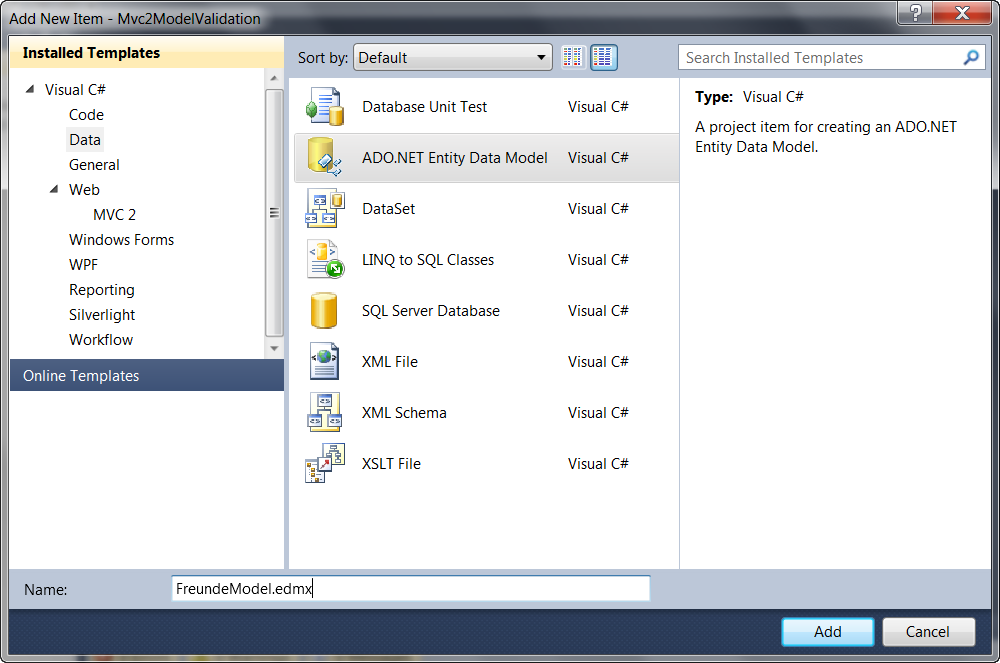Focus the Search Installed Templates box
This screenshot has height=663, width=1000.
(x=820, y=58)
